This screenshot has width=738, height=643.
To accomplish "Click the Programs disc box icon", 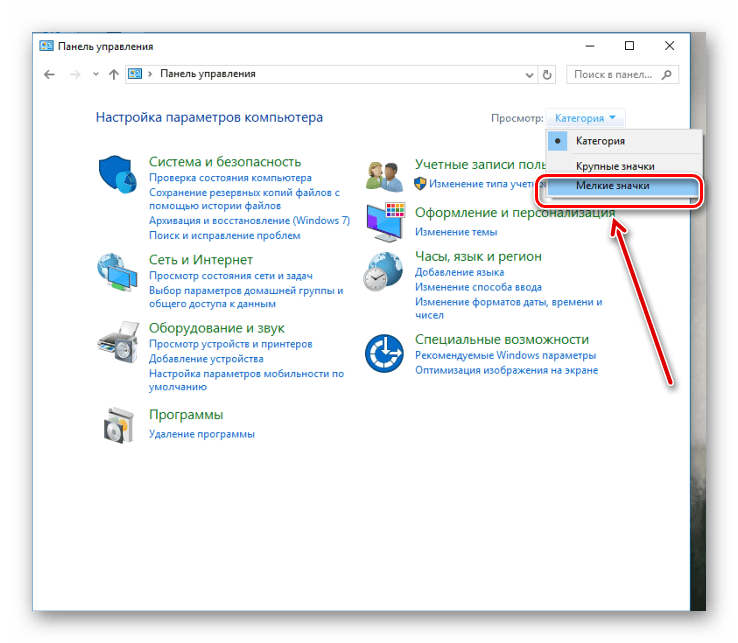I will [x=118, y=426].
